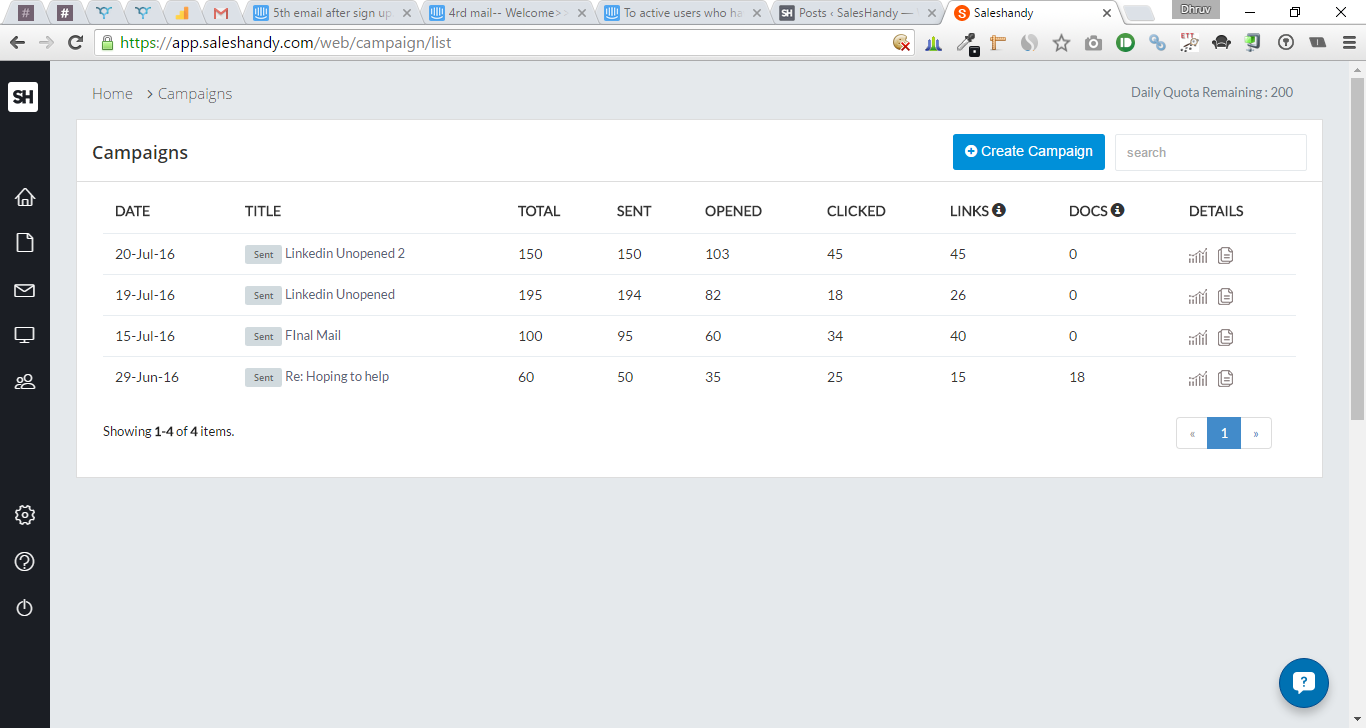The image size is (1366, 728).
Task: Click the '29-Jun-16' date cell
Action: 147,377
